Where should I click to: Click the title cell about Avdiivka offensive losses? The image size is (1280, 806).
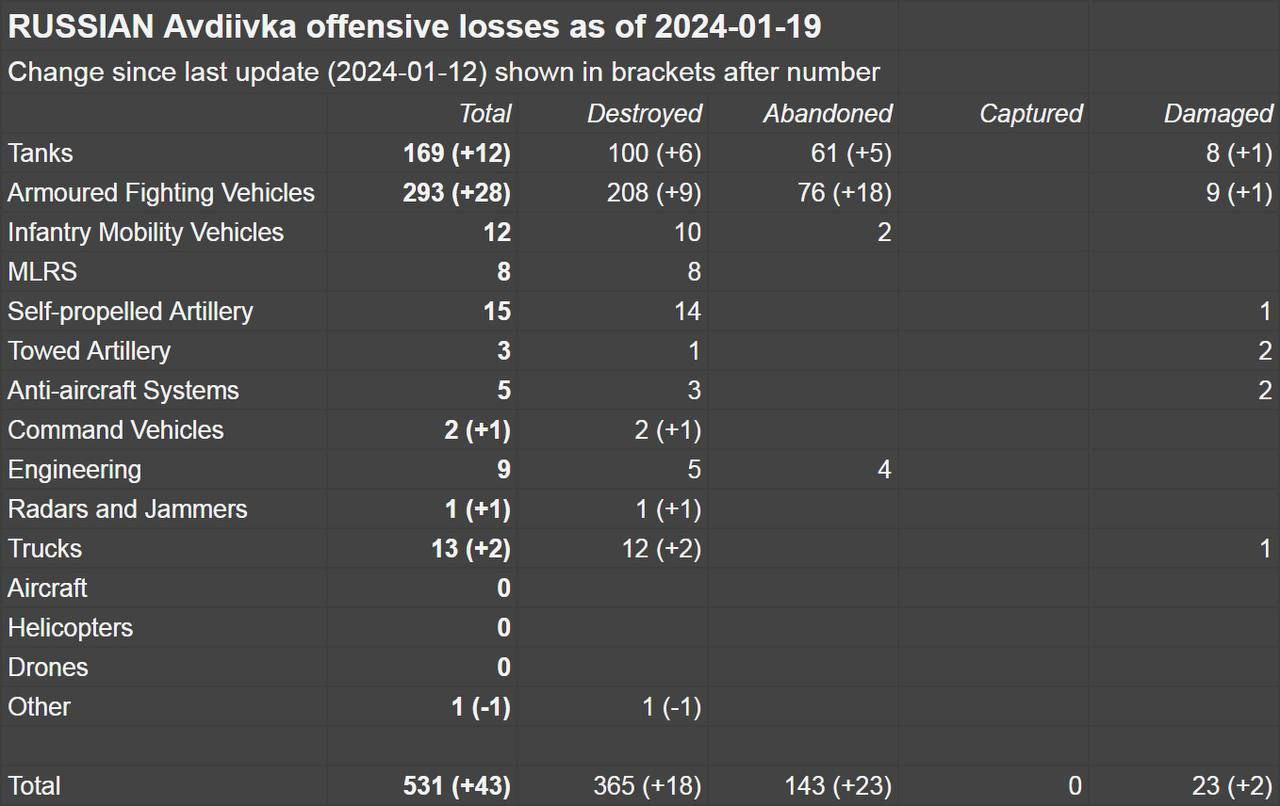[x=414, y=27]
